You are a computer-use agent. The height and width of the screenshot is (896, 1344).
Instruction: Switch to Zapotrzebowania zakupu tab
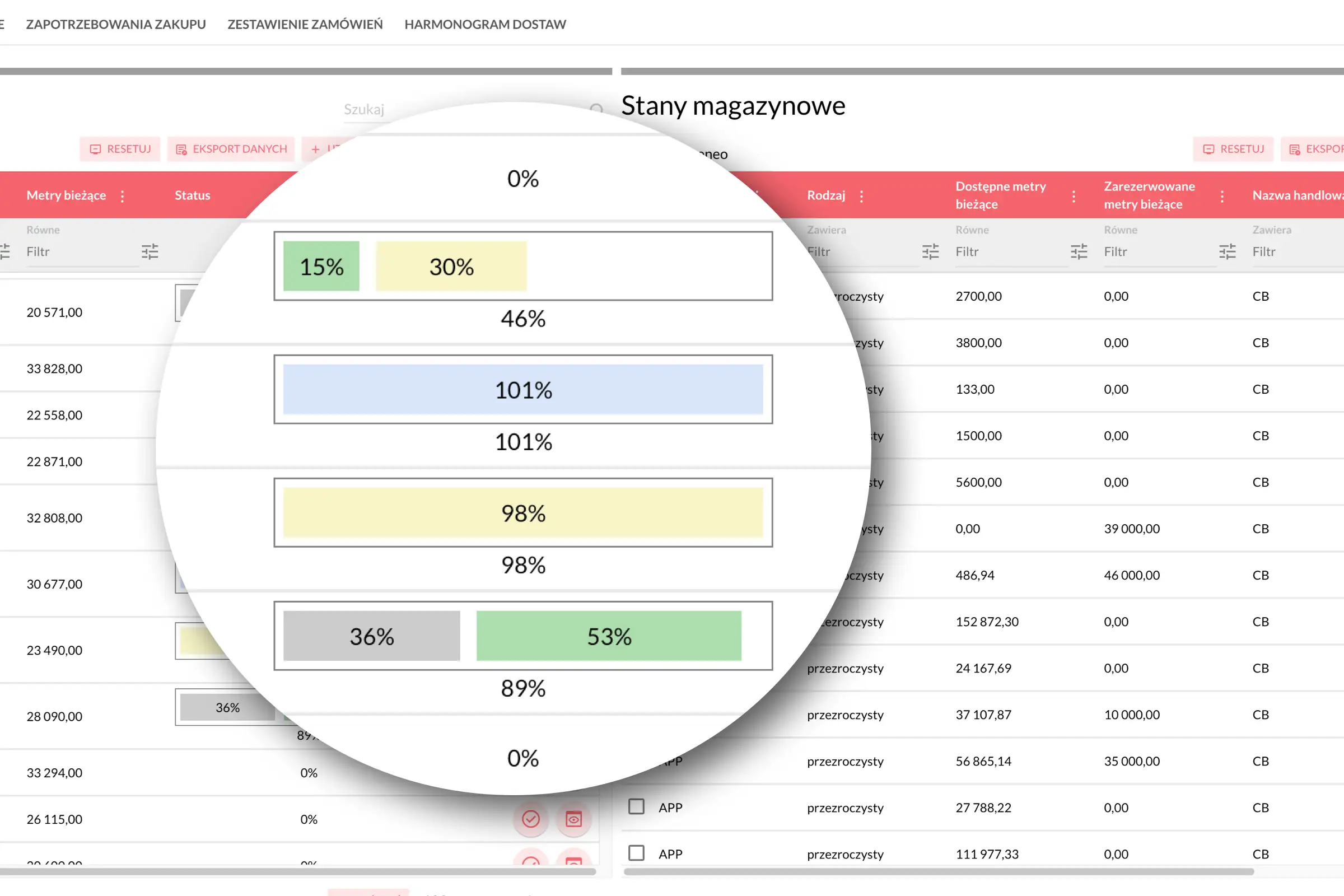click(x=116, y=25)
